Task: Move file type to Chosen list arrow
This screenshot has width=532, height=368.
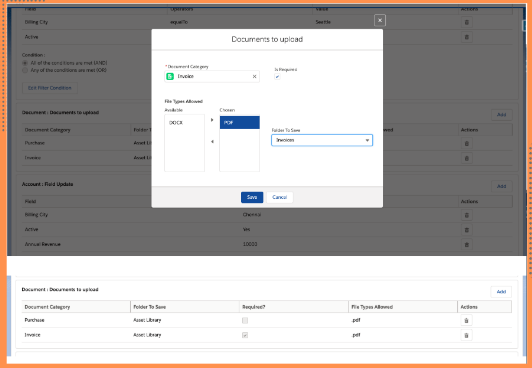Action: point(212,120)
